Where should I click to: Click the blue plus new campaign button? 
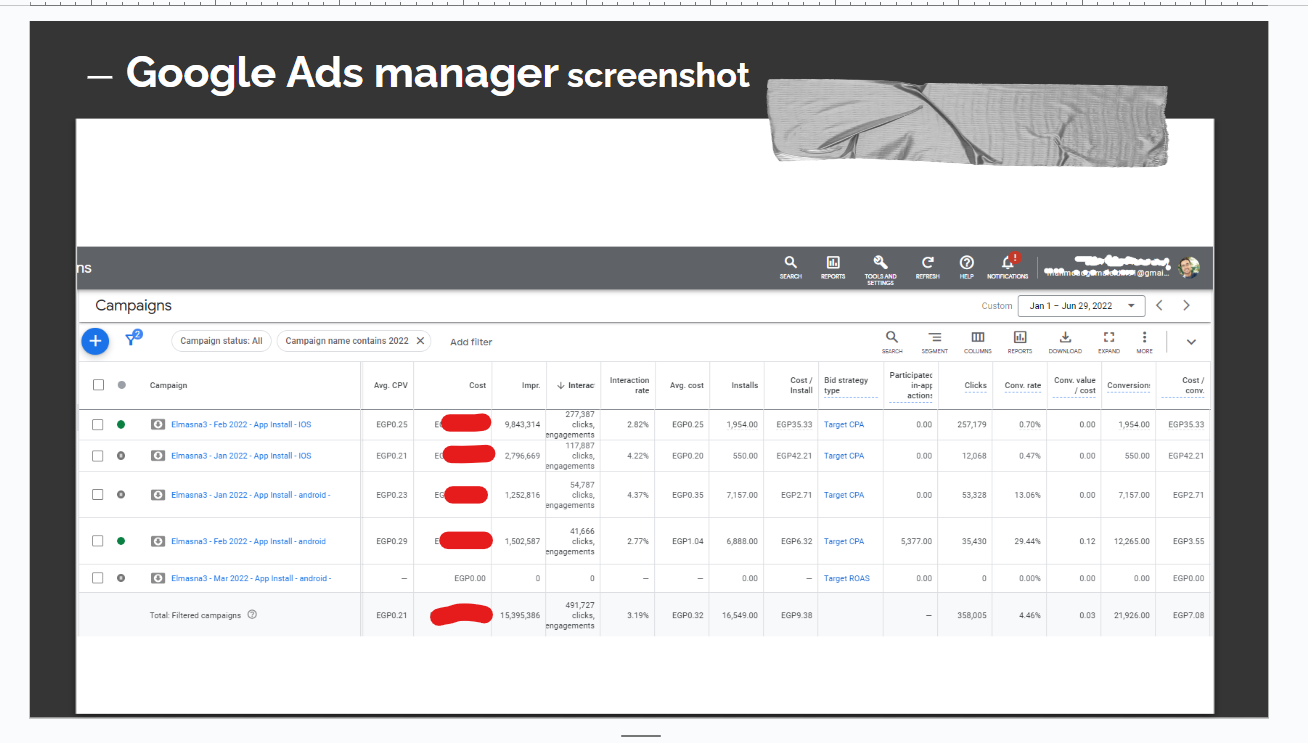(x=95, y=341)
